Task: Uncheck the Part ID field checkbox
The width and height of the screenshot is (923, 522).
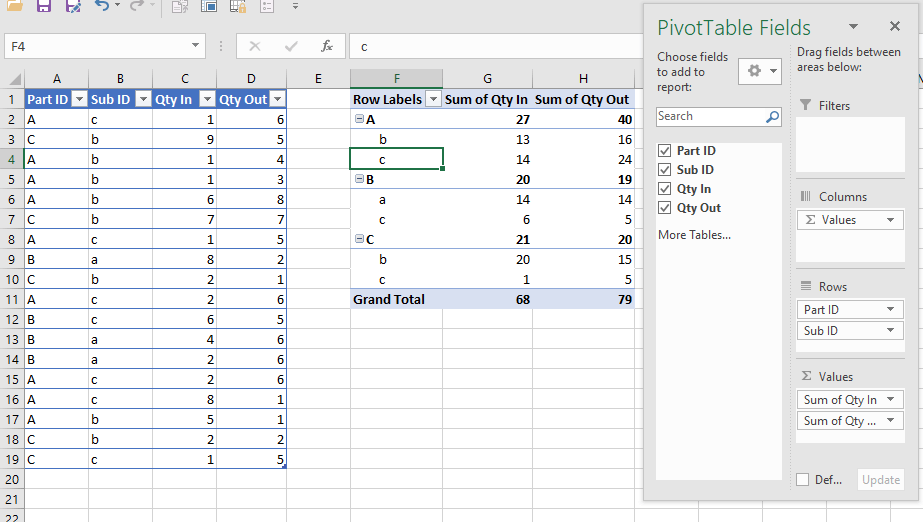Action: pos(665,151)
